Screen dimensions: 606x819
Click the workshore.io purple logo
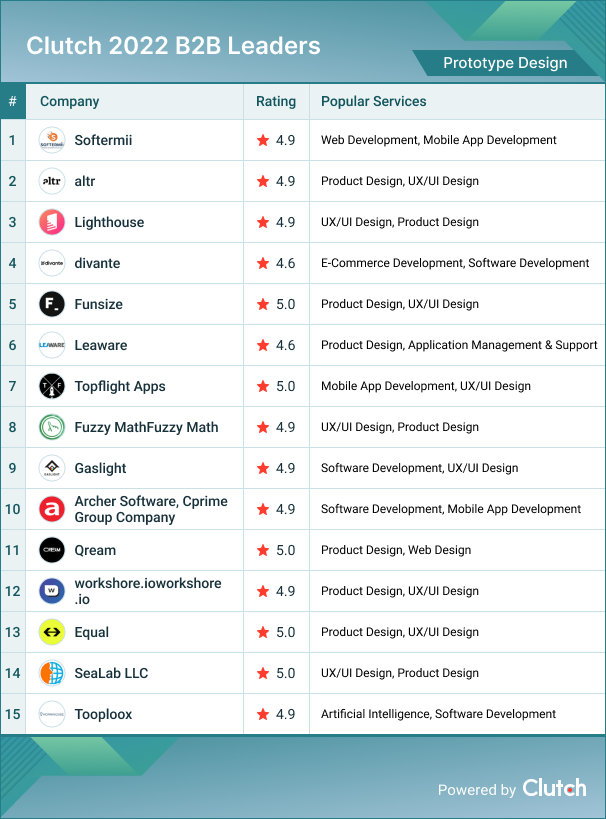pos(52,591)
